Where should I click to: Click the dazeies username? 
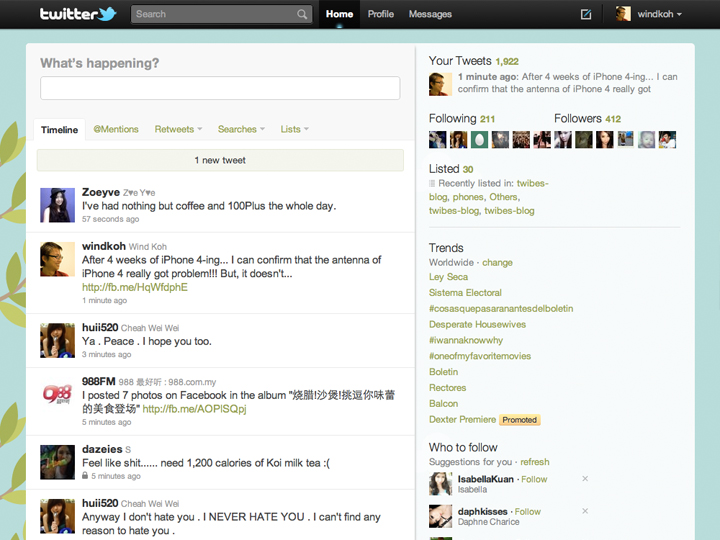point(102,449)
